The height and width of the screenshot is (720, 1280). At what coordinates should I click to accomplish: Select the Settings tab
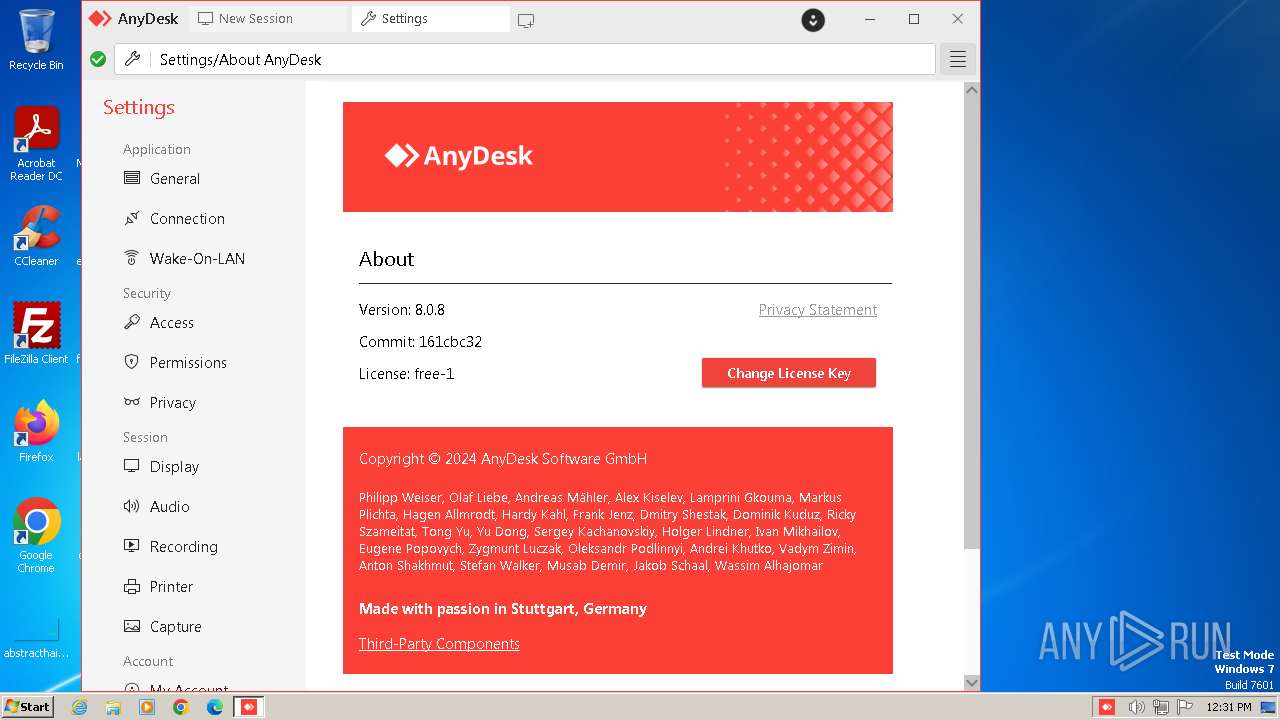tap(431, 19)
